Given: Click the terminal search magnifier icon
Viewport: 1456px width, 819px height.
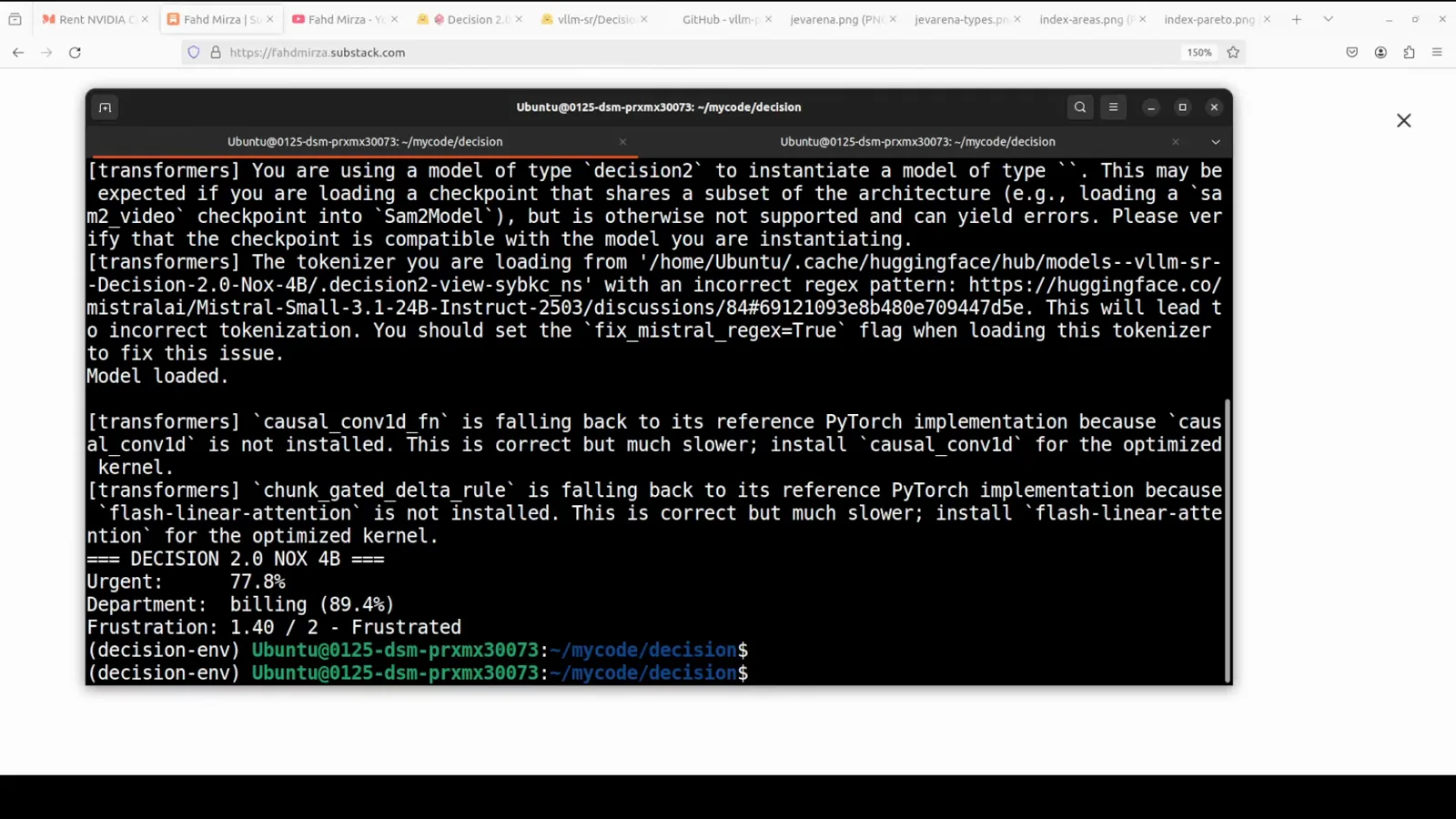Looking at the screenshot, I should (x=1080, y=107).
